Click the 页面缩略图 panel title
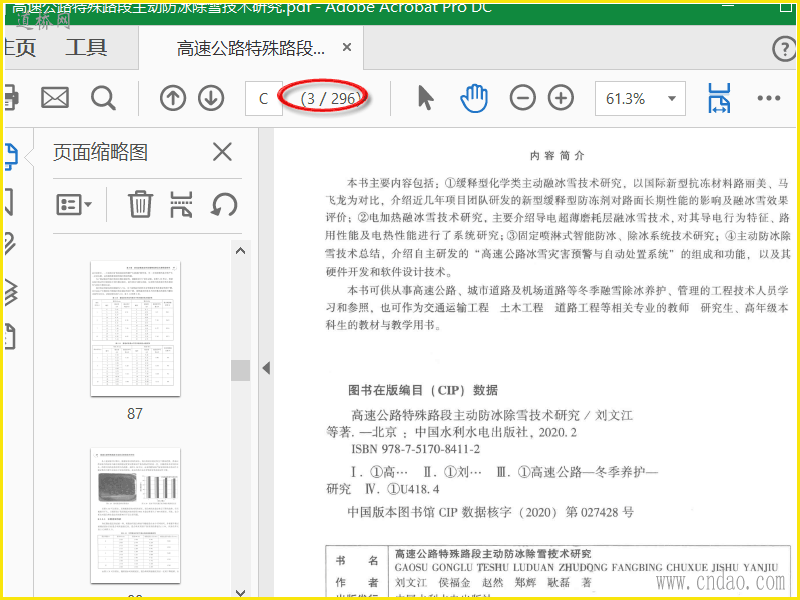The image size is (800, 600). [101, 153]
